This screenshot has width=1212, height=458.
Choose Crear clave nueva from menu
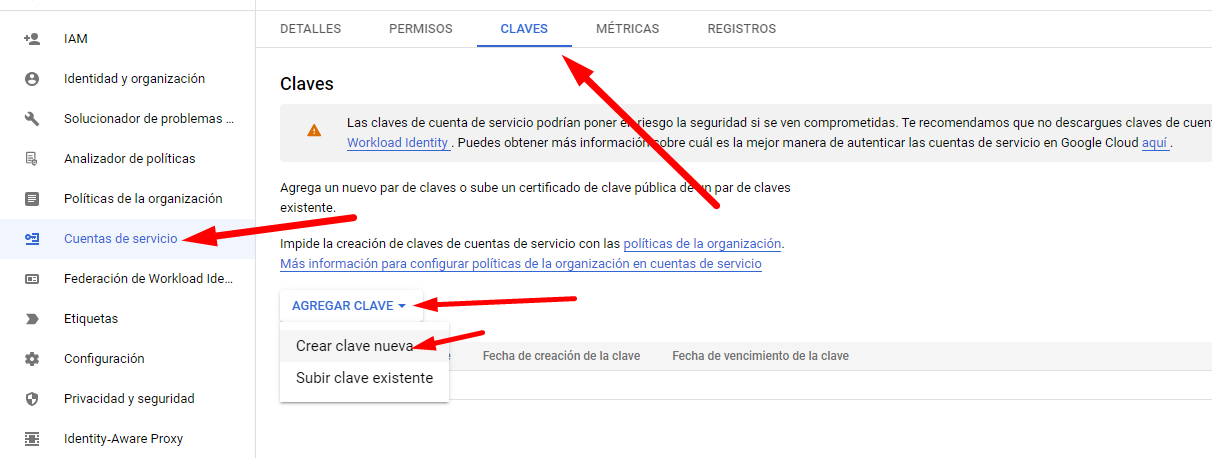[354, 346]
